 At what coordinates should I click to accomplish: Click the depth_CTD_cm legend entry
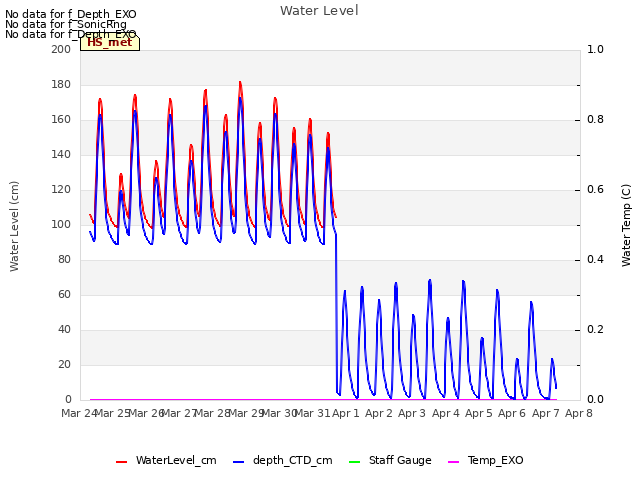point(283,460)
